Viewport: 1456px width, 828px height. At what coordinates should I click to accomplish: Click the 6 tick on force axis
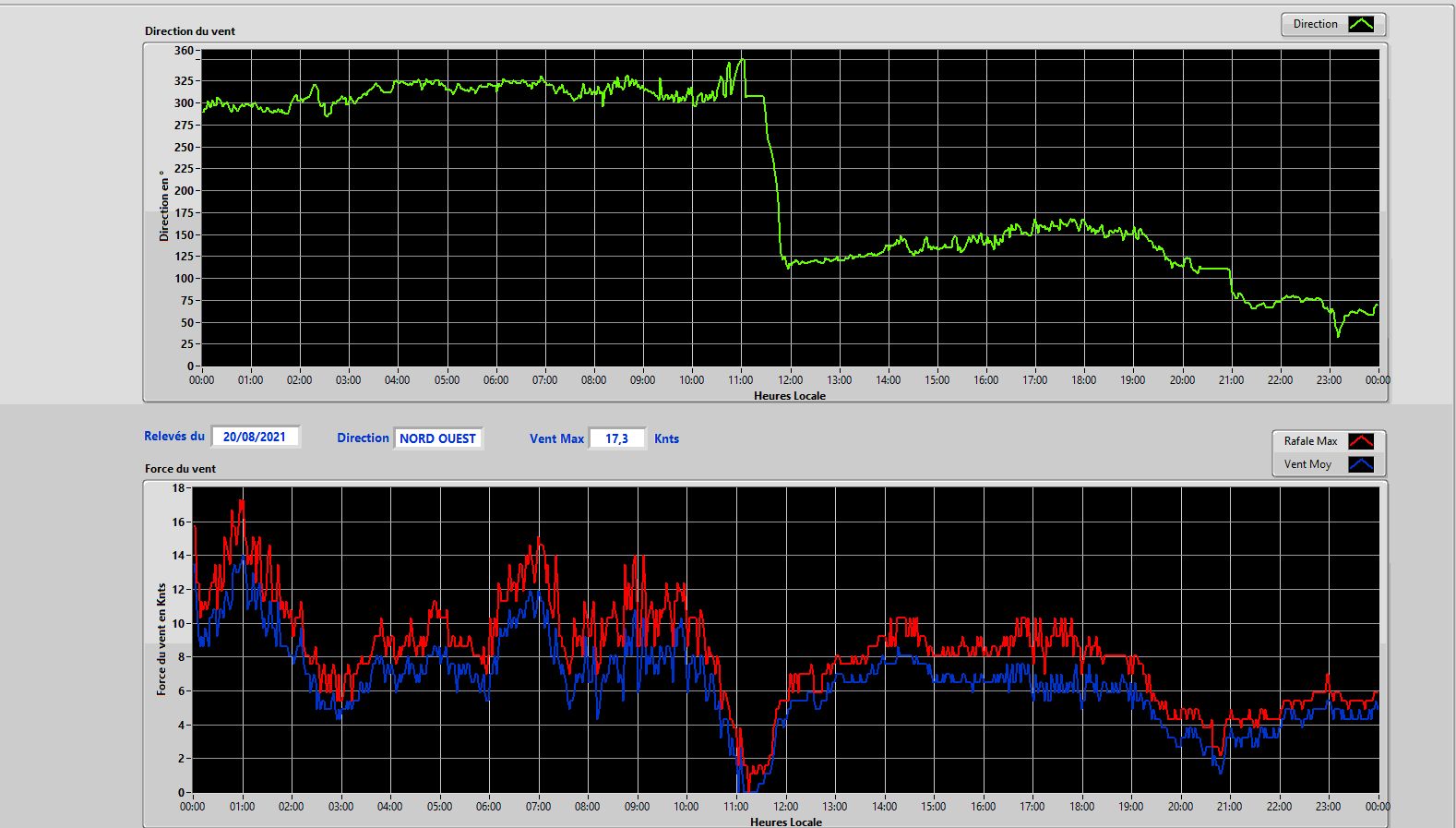click(x=182, y=690)
